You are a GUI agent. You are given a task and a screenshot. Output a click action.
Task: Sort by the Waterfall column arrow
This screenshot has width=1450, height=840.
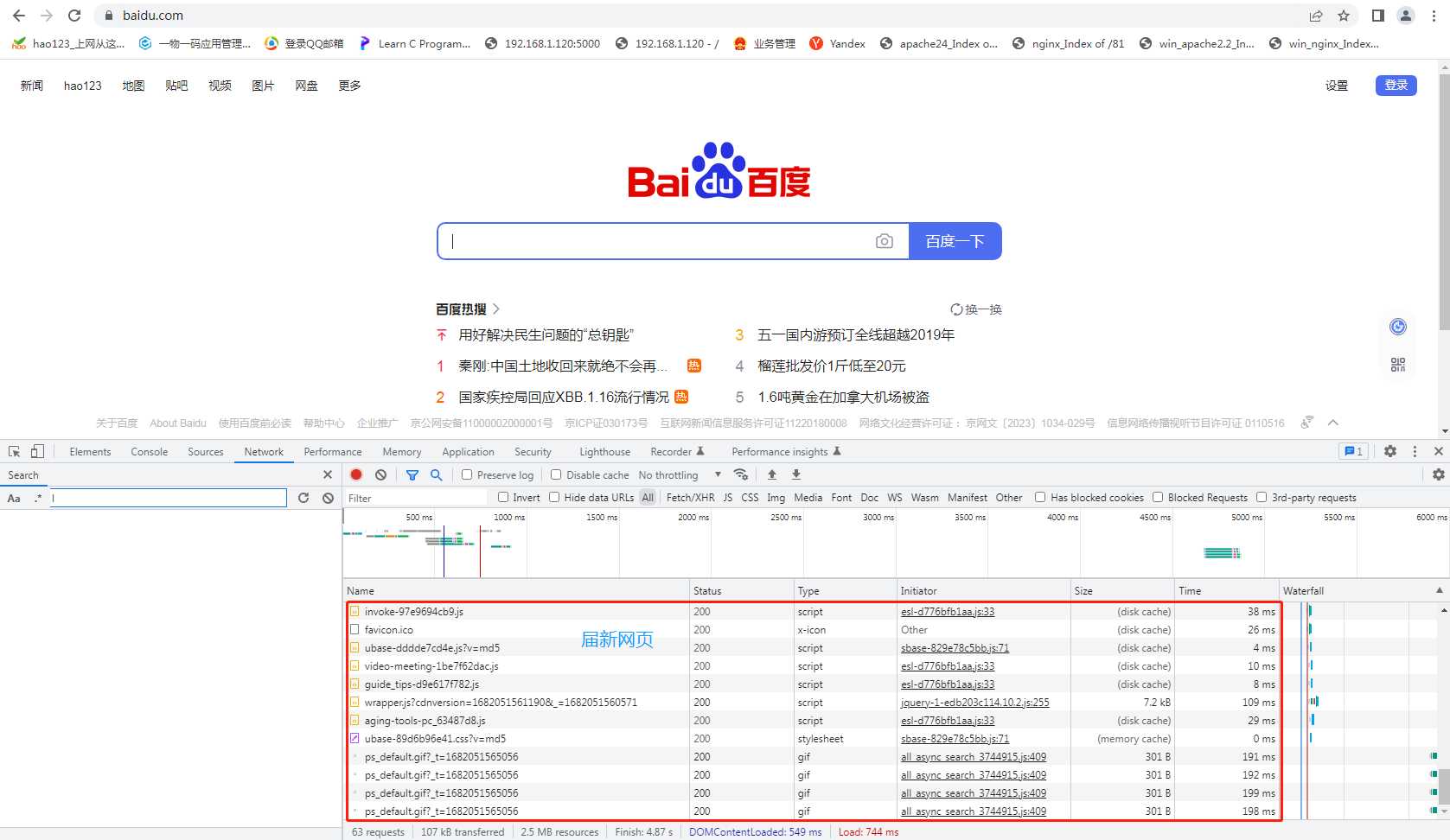click(1440, 590)
